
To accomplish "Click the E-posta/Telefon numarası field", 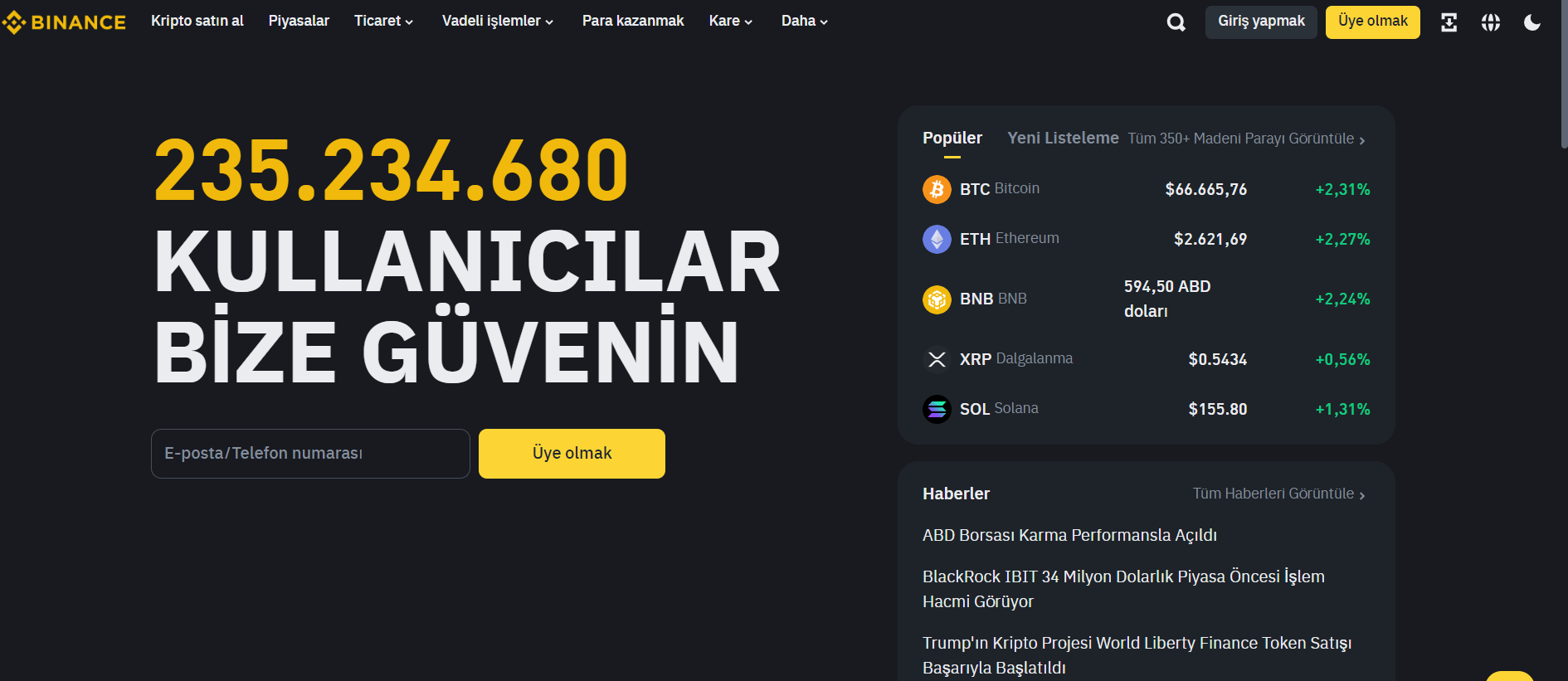I will pyautogui.click(x=310, y=454).
